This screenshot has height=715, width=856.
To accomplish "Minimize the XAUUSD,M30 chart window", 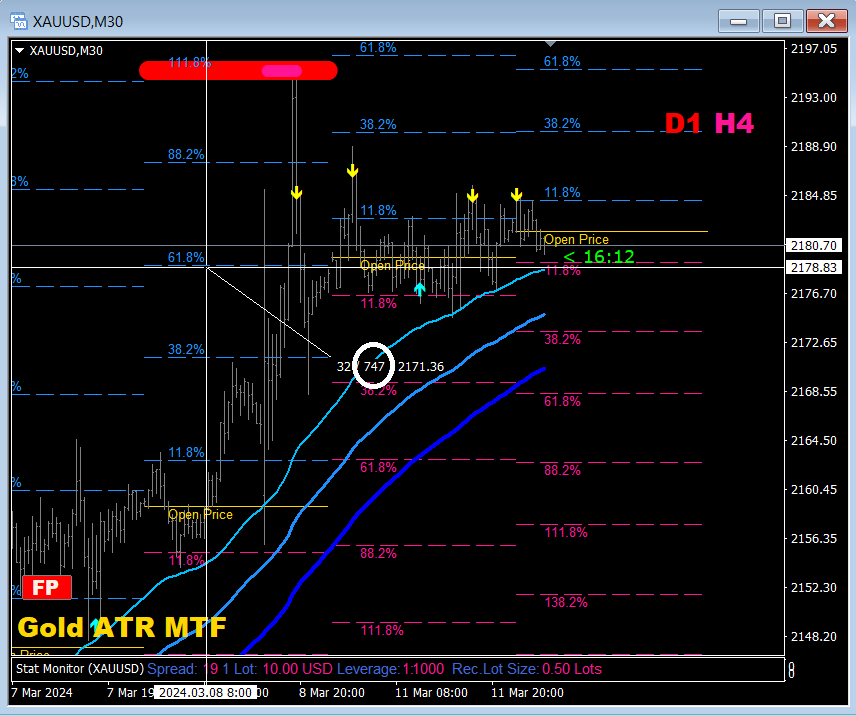I will tap(739, 21).
